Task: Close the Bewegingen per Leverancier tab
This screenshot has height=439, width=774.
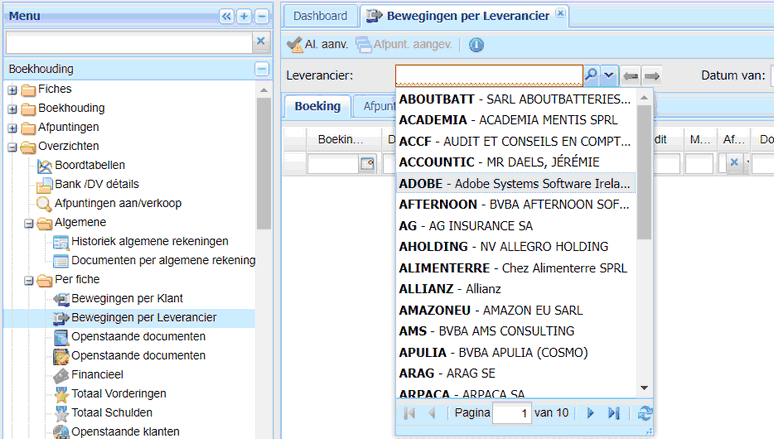Action: (x=560, y=13)
